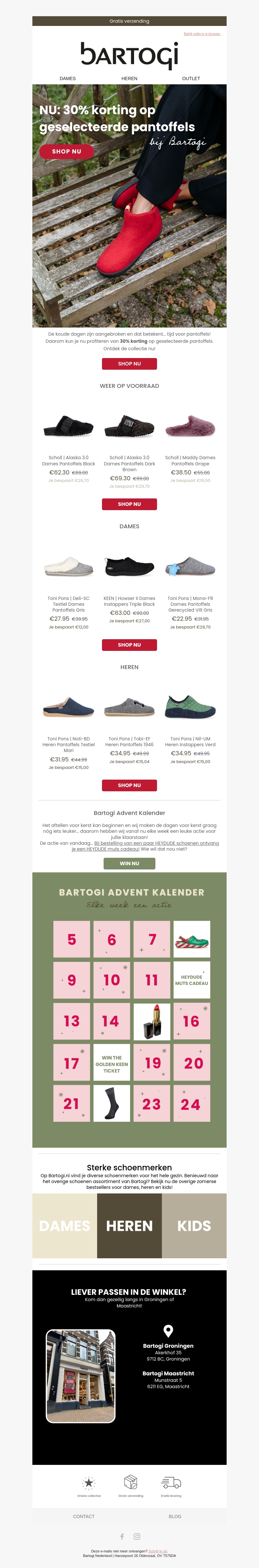Open advent calendar day 24 tile
The height and width of the screenshot is (1568, 259).
pyautogui.click(x=192, y=1103)
